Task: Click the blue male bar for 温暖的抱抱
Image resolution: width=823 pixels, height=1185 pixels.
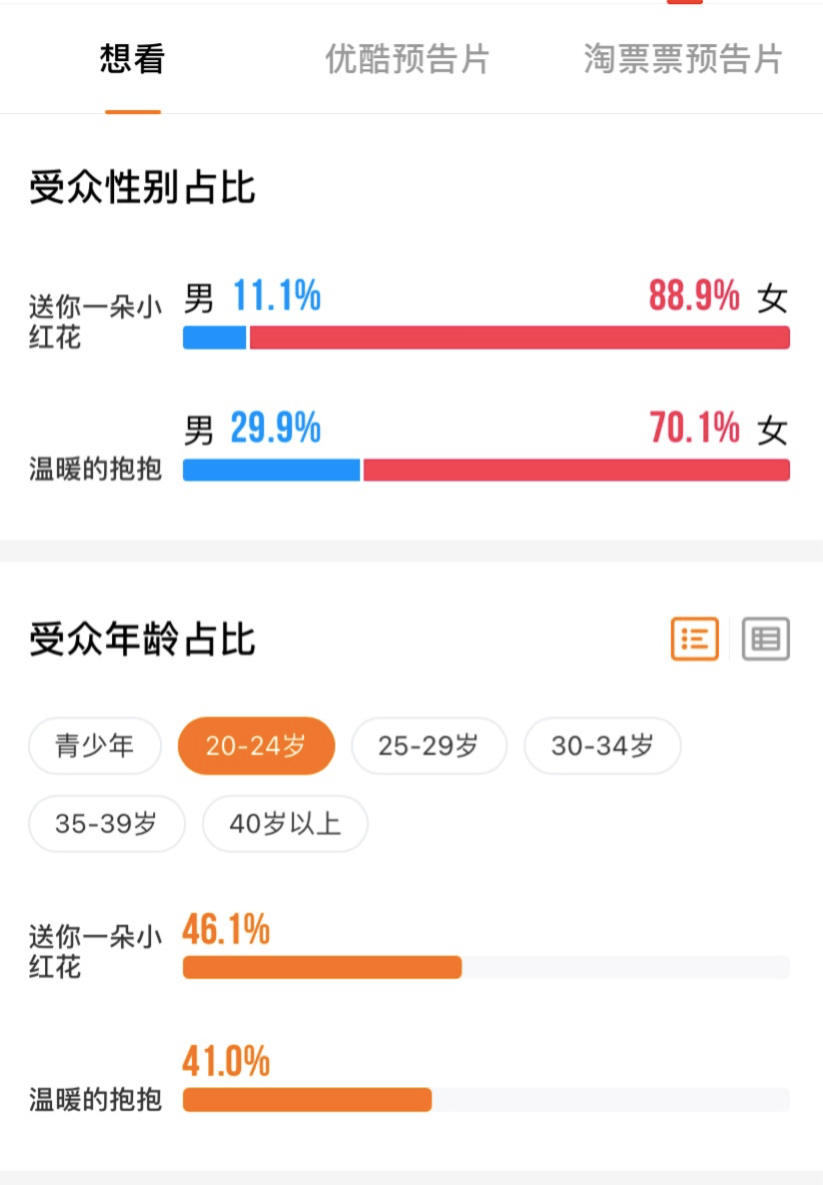Action: (x=271, y=470)
